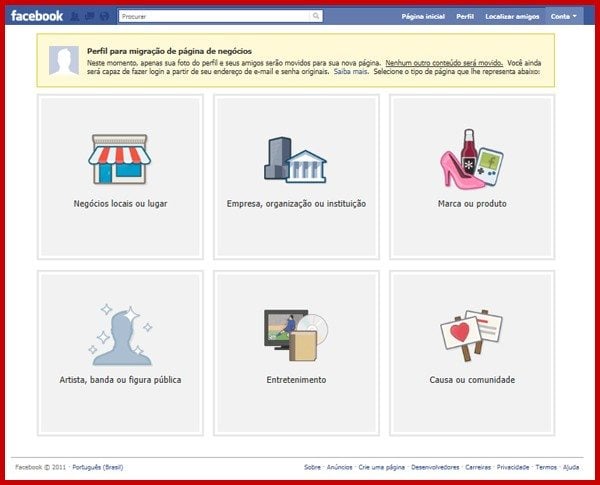
Task: Open Privacidade footer link
Action: [513, 467]
